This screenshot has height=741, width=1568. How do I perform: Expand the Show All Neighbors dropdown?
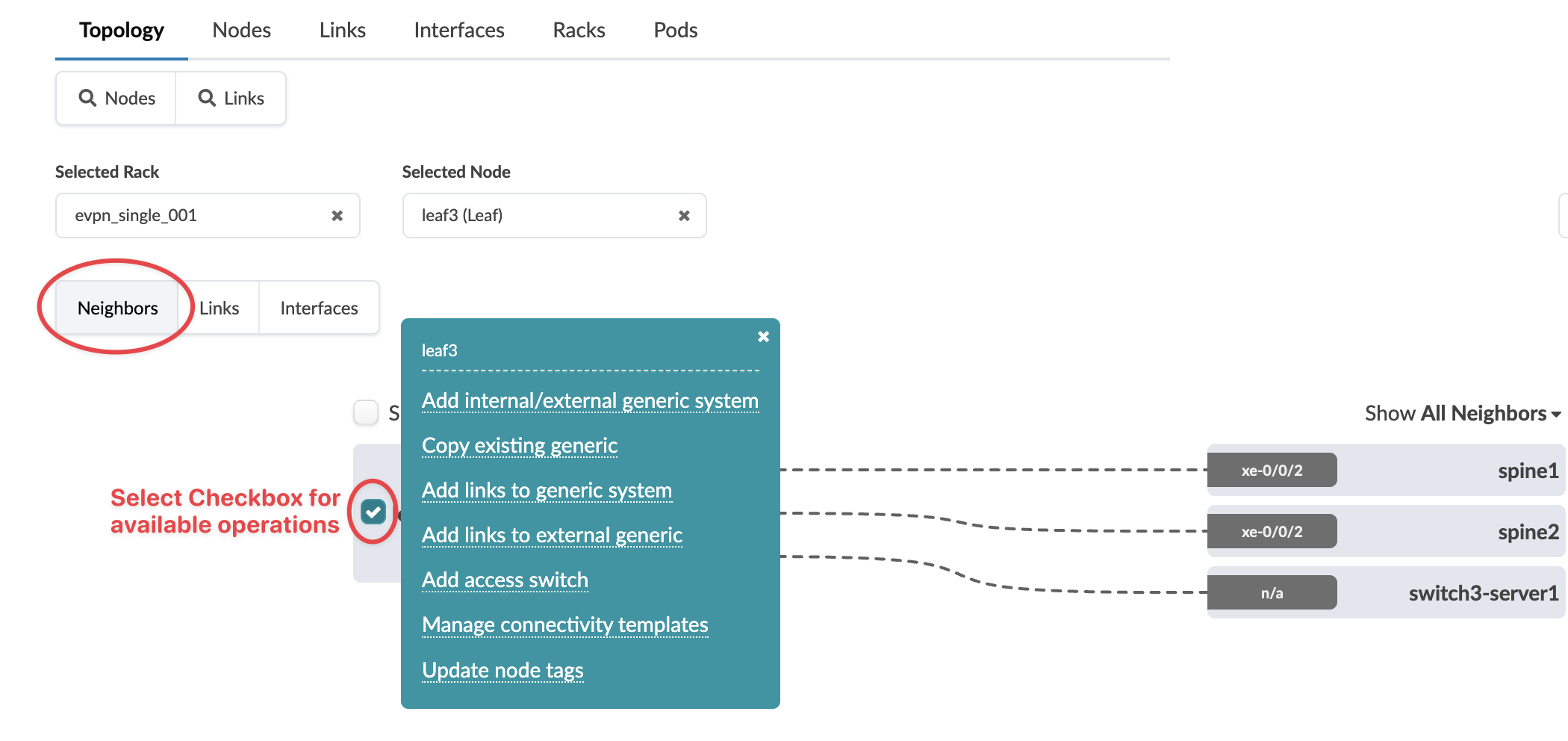(x=1462, y=414)
